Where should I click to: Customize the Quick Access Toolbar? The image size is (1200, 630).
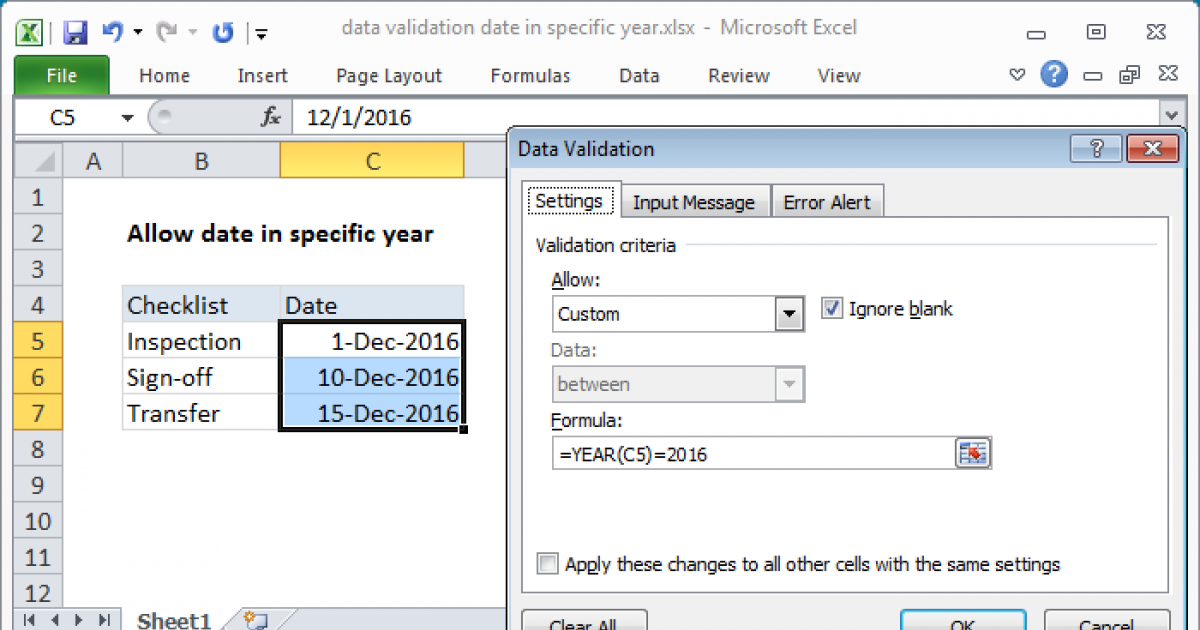click(260, 33)
